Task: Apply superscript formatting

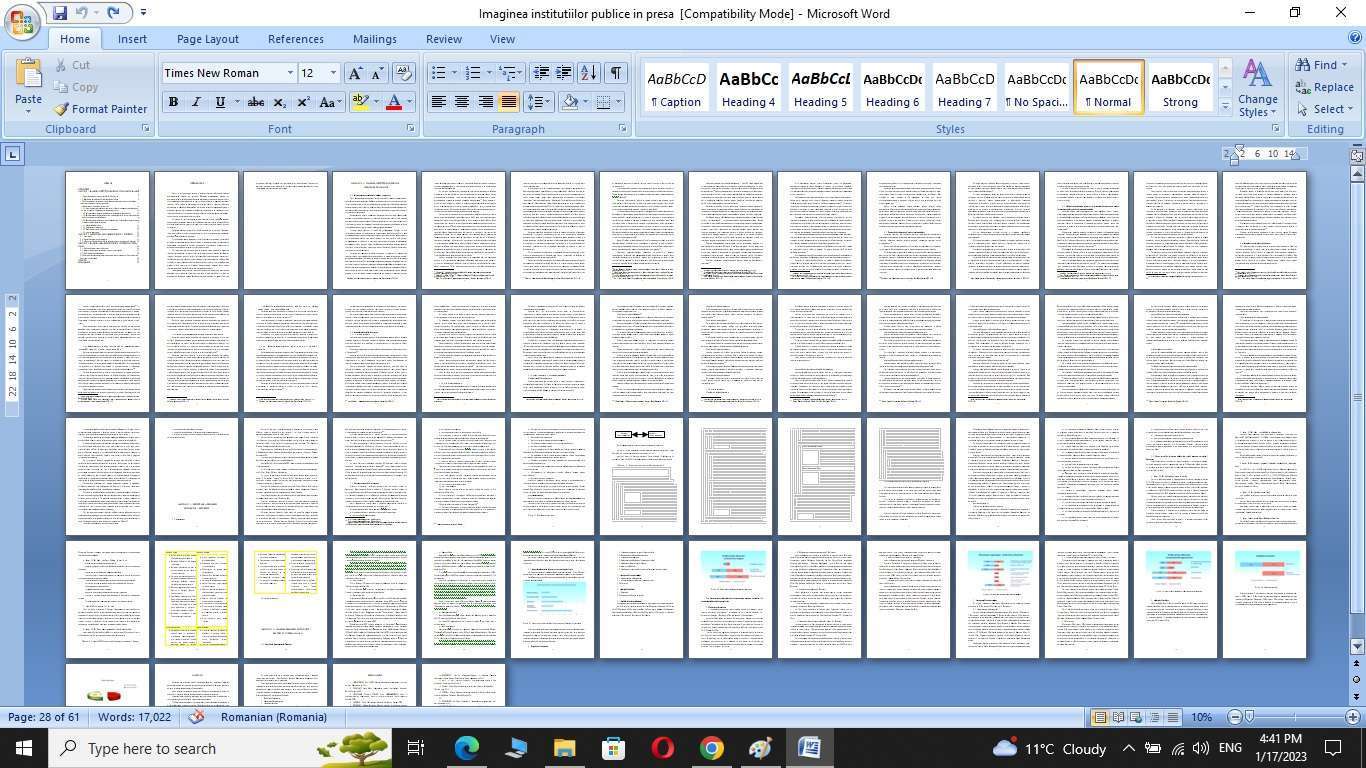Action: point(302,102)
